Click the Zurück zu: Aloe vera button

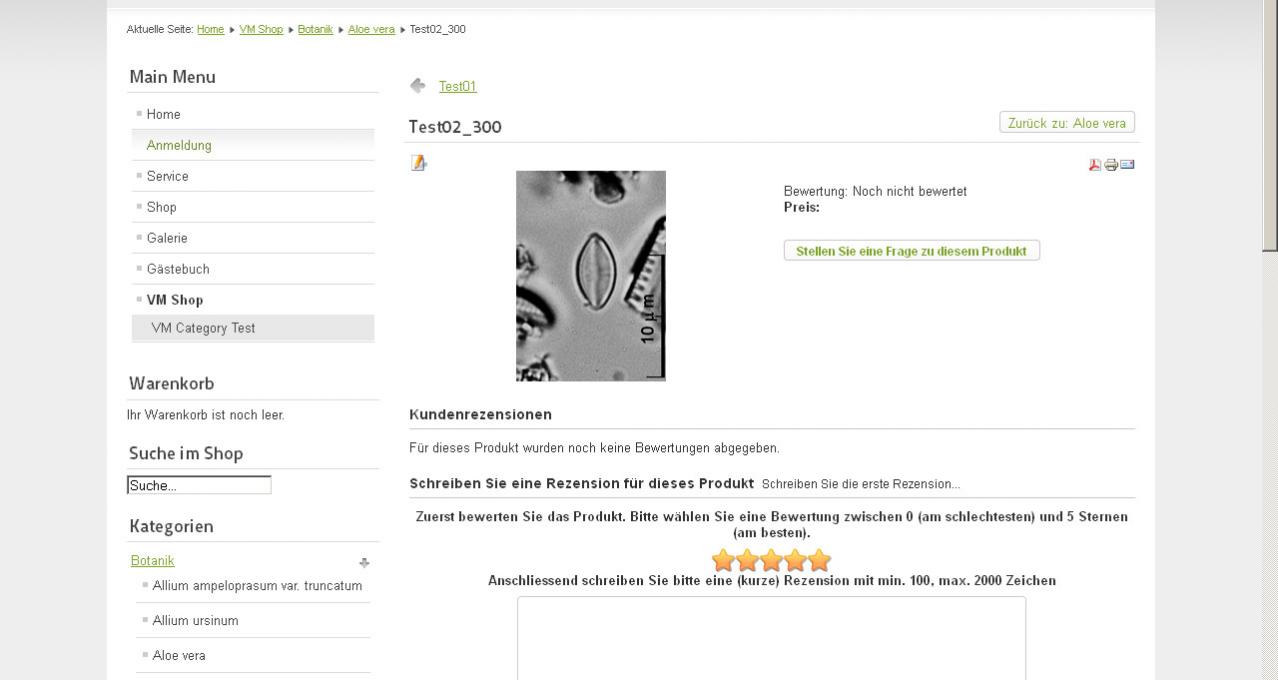point(1067,123)
